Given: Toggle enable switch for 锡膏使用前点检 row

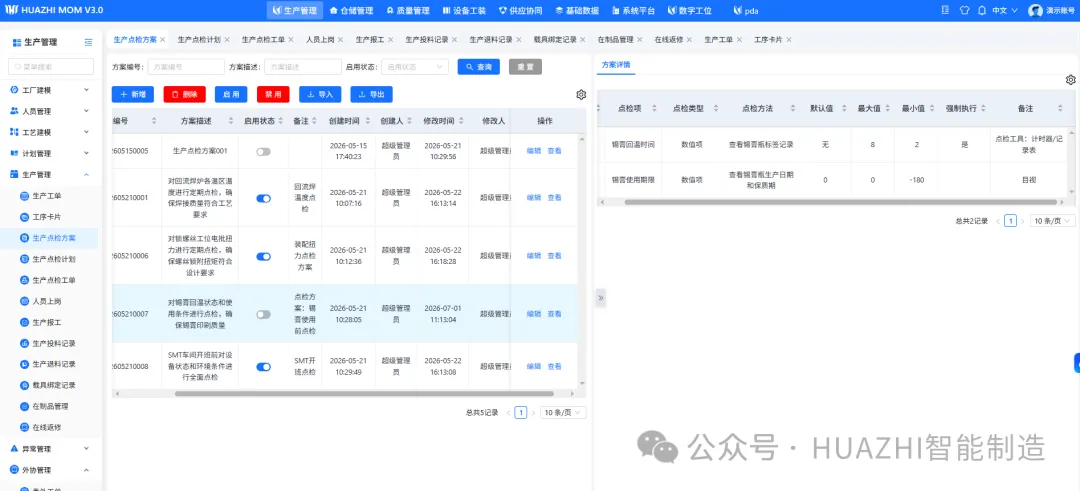Looking at the screenshot, I should pyautogui.click(x=263, y=314).
